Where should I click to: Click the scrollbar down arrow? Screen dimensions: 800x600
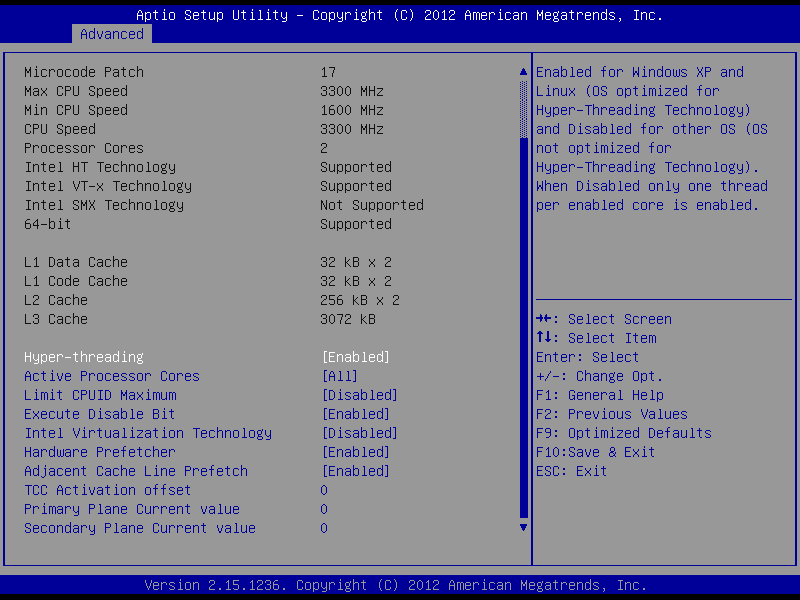(x=522, y=526)
